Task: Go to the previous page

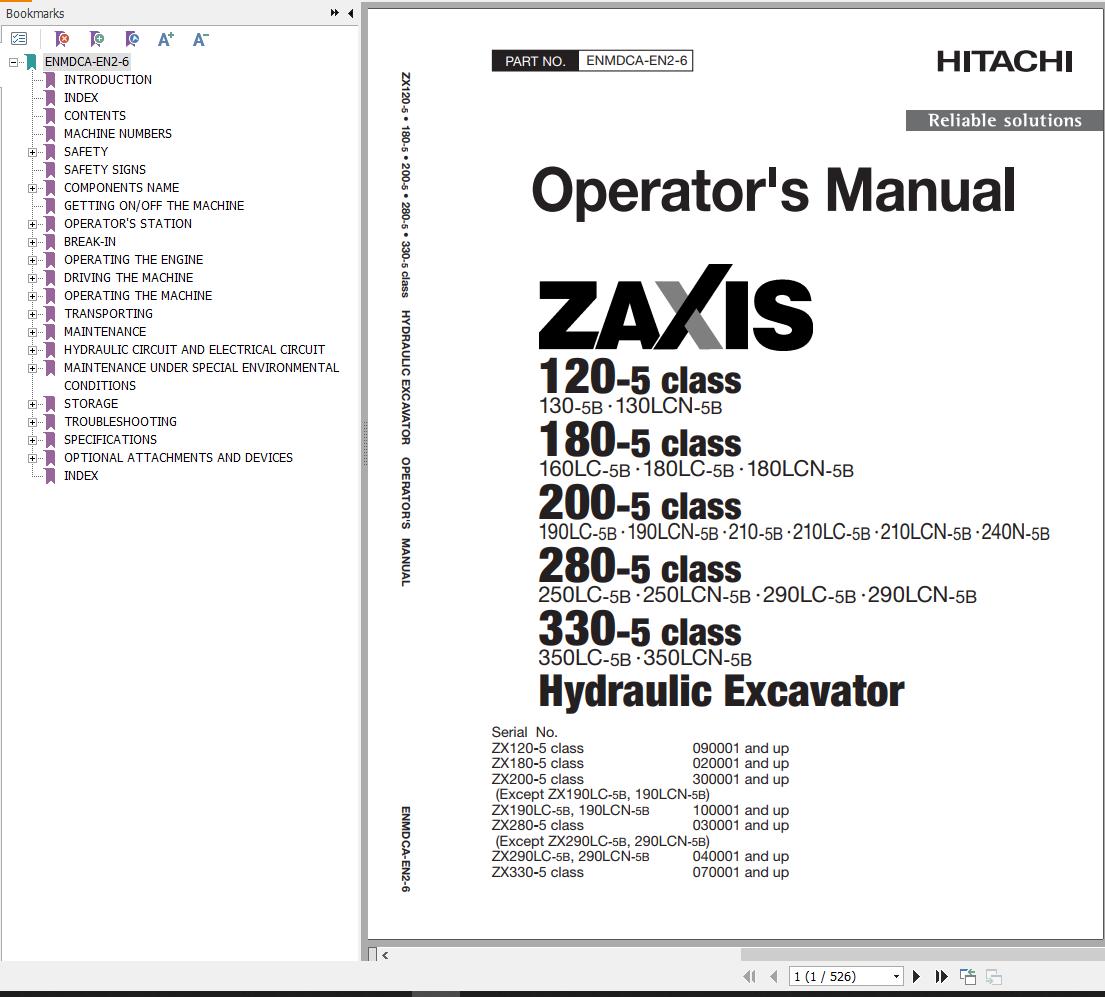Action: coord(774,977)
